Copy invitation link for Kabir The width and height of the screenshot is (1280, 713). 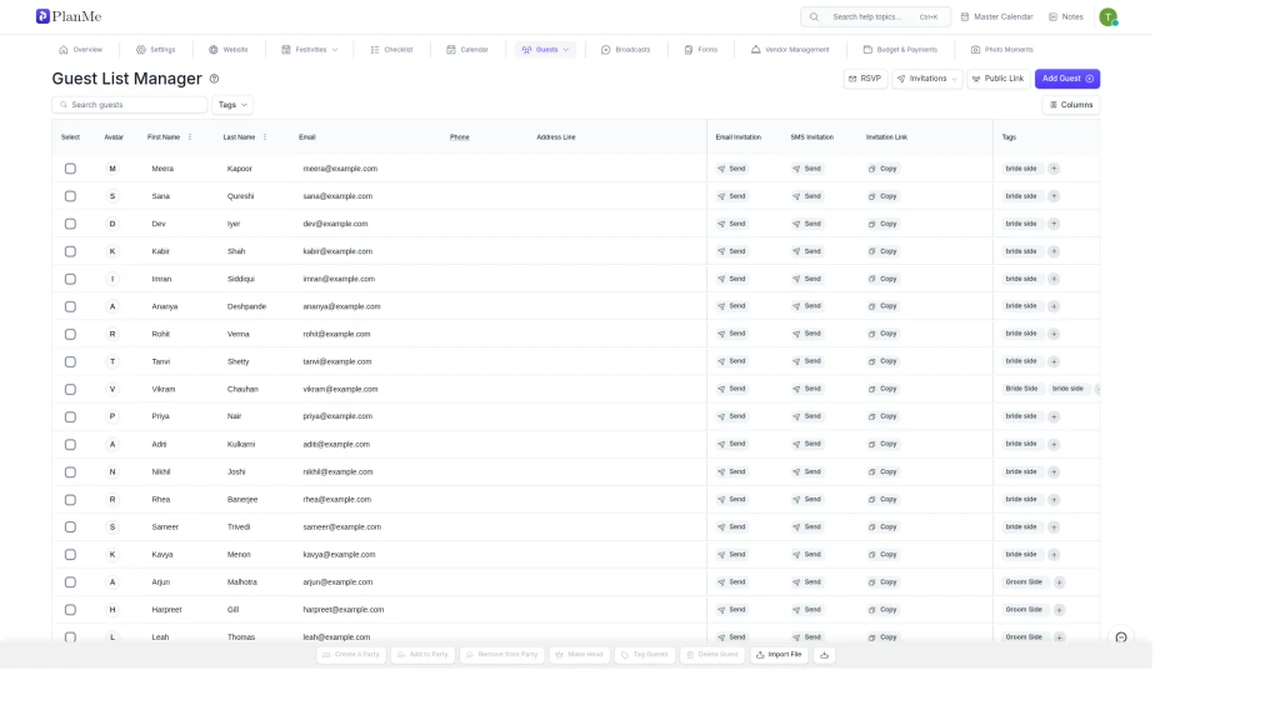(883, 251)
